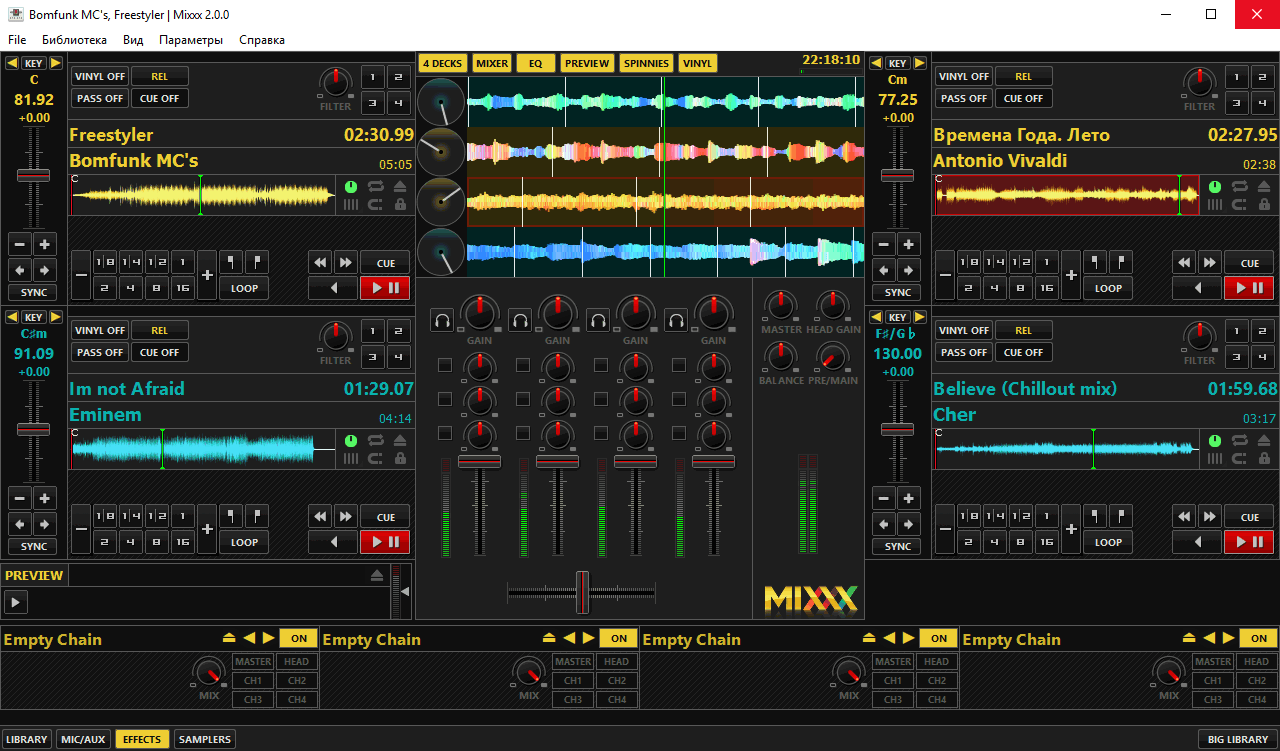This screenshot has width=1280, height=751.
Task: Set loop-out marker on Cher deck
Action: pyautogui.click(x=1121, y=517)
